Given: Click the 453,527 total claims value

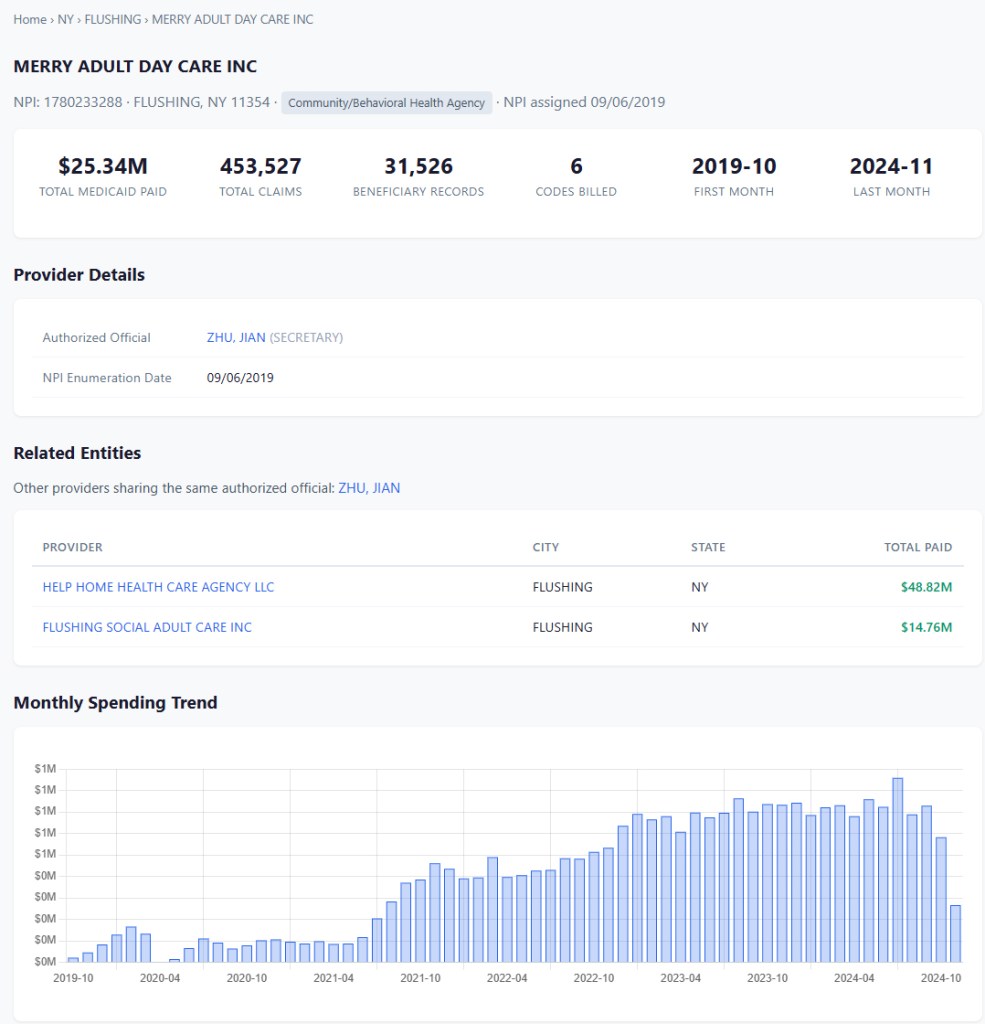Looking at the screenshot, I should 261,166.
